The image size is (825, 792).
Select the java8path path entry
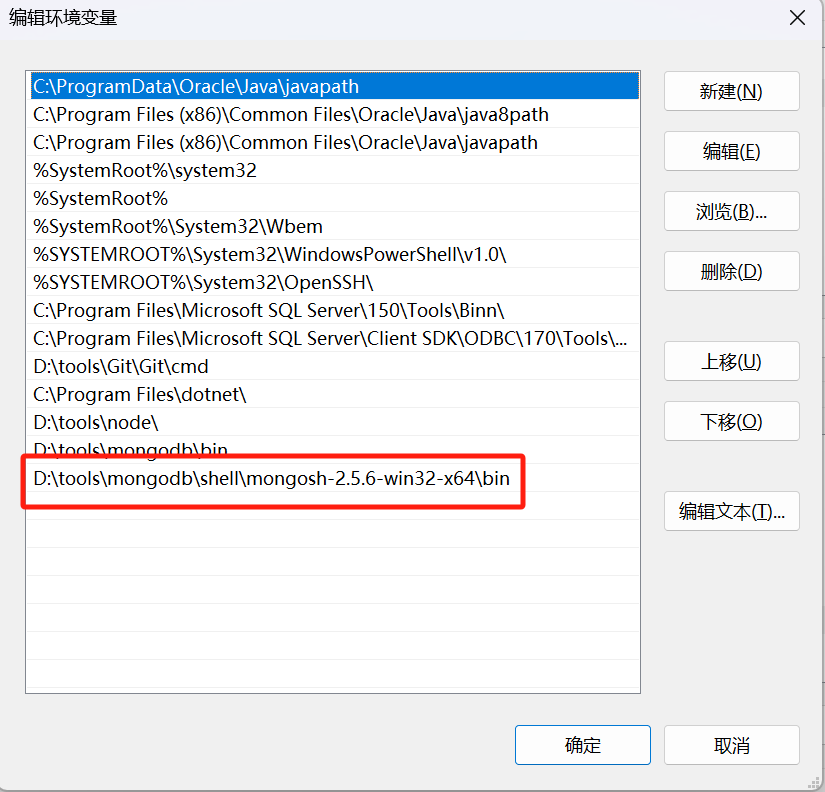click(x=334, y=114)
